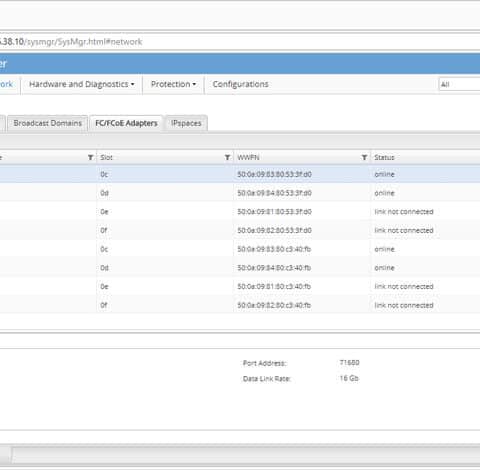This screenshot has width=480, height=470.
Task: Select WWPN 50:0a:09:83:80:c3:40:fb cell
Action: coord(274,249)
